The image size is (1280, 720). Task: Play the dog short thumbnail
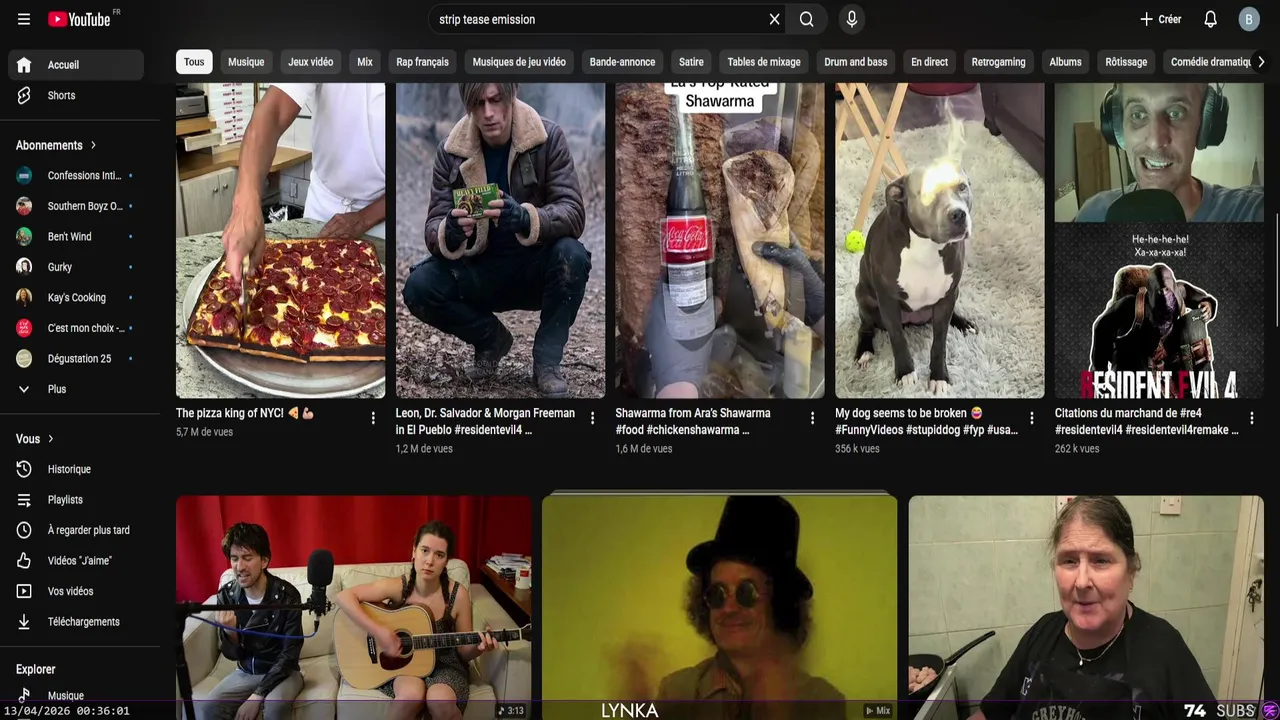940,240
